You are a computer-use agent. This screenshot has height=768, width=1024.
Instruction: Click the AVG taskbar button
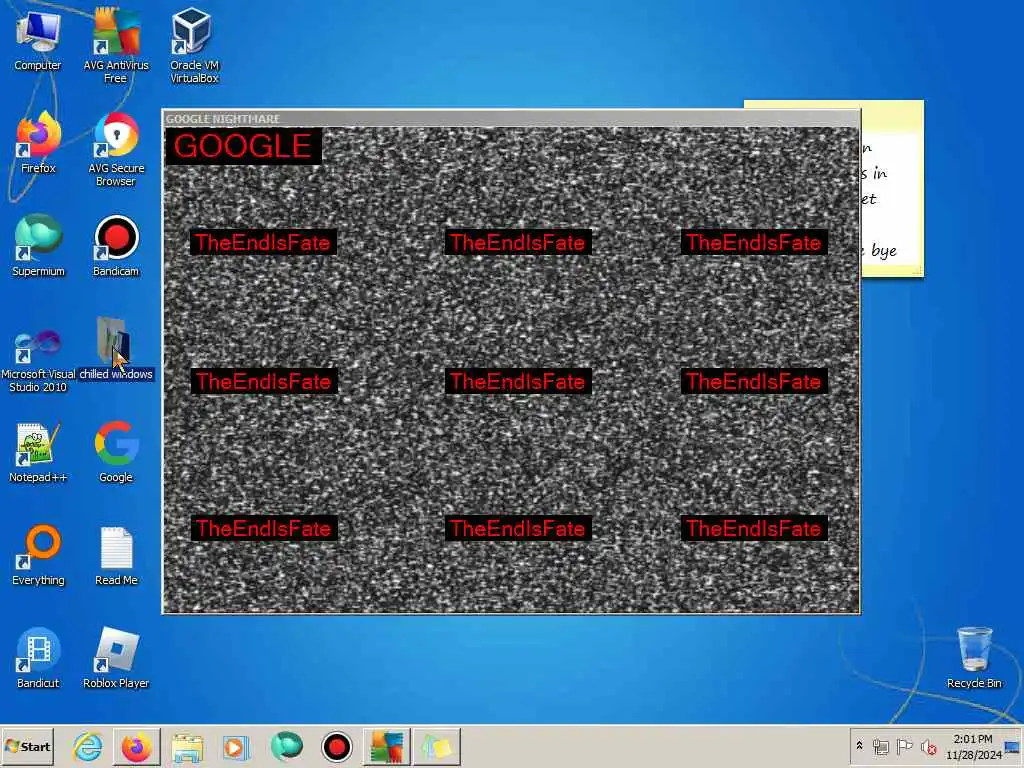click(x=387, y=746)
